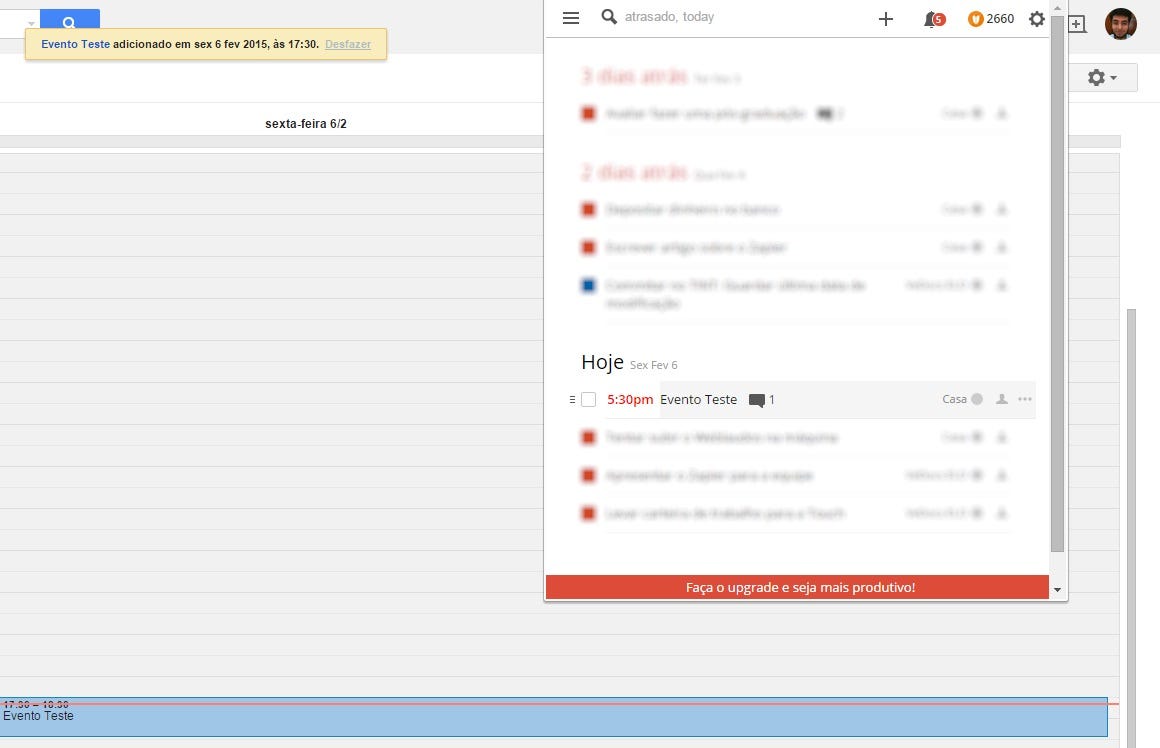Open karma score 2660
1160x748 pixels.
(991, 18)
